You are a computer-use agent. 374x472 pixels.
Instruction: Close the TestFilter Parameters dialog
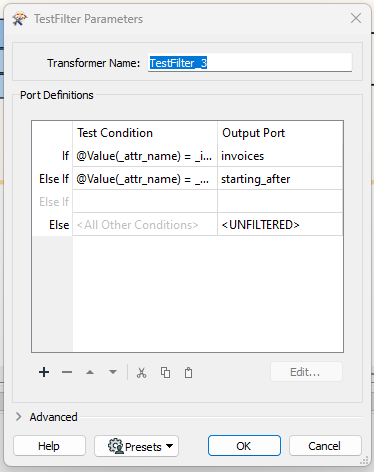pyautogui.click(x=356, y=18)
